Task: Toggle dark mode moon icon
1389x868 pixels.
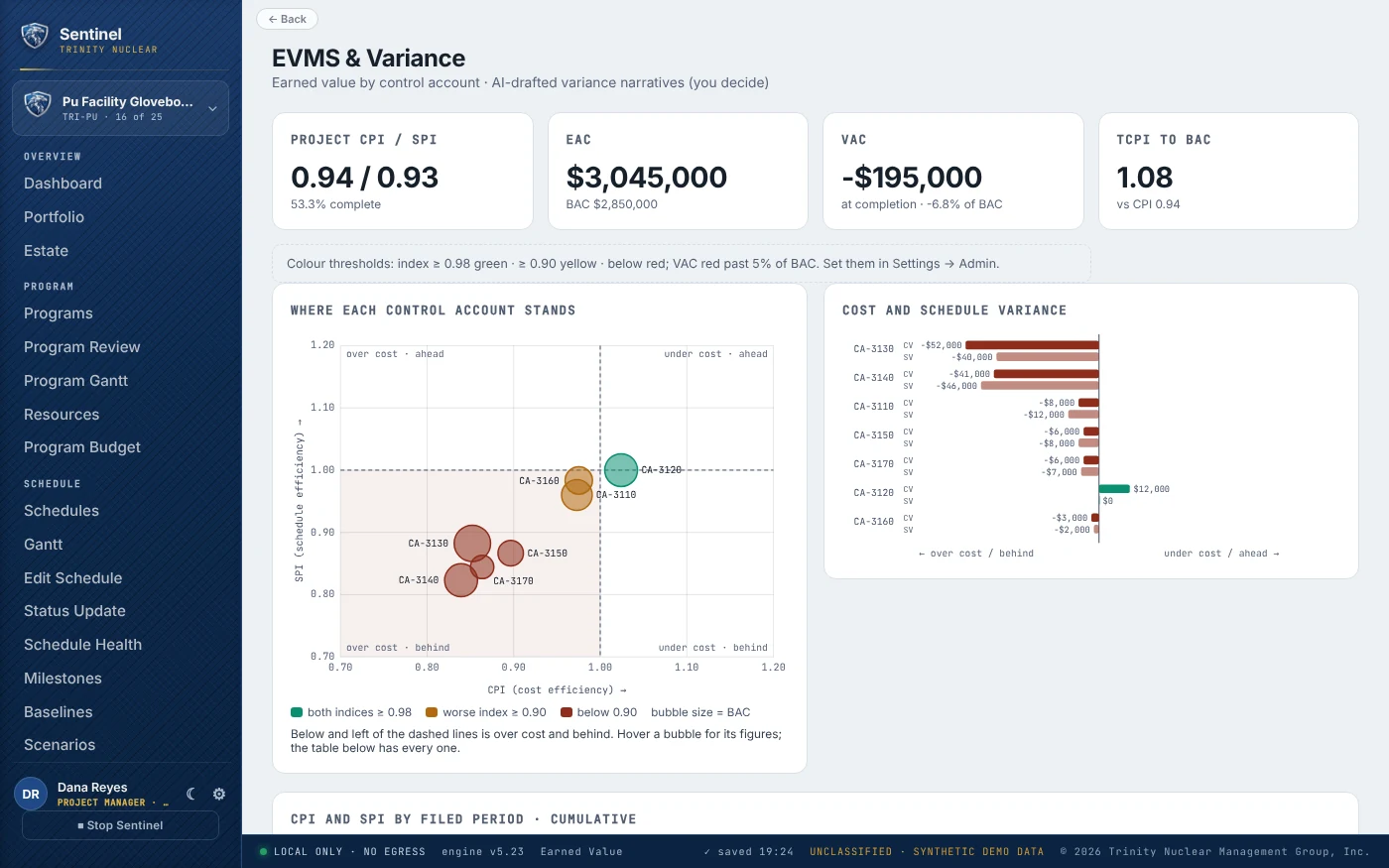Action: coord(191,794)
